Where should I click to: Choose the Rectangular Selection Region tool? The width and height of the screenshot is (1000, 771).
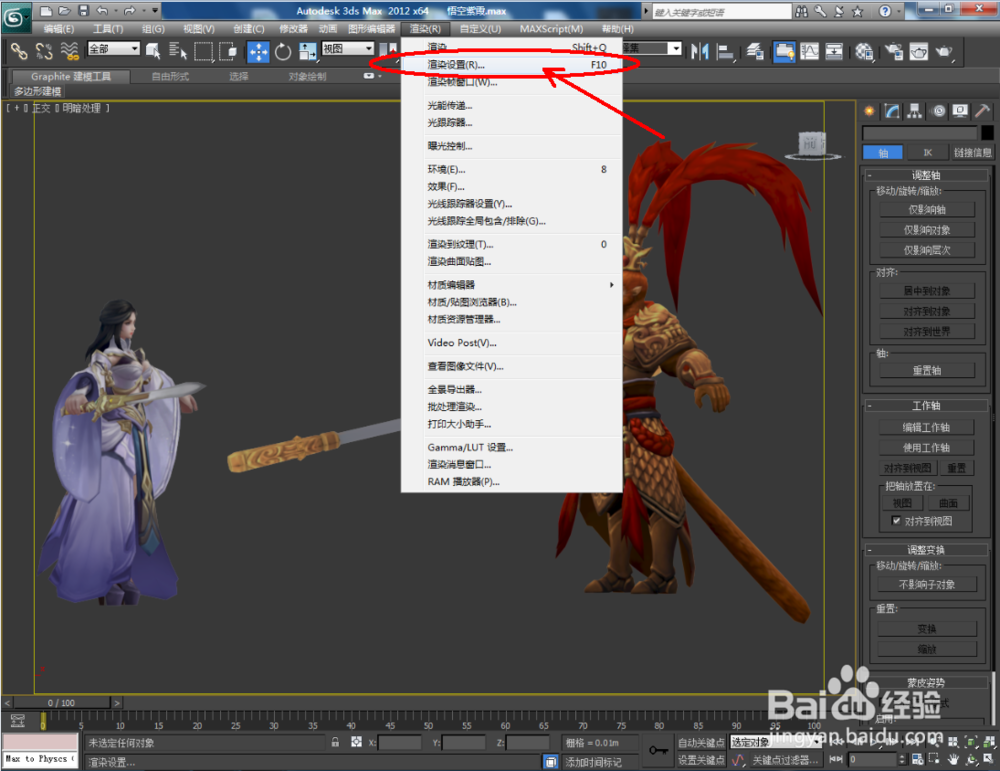pos(203,51)
